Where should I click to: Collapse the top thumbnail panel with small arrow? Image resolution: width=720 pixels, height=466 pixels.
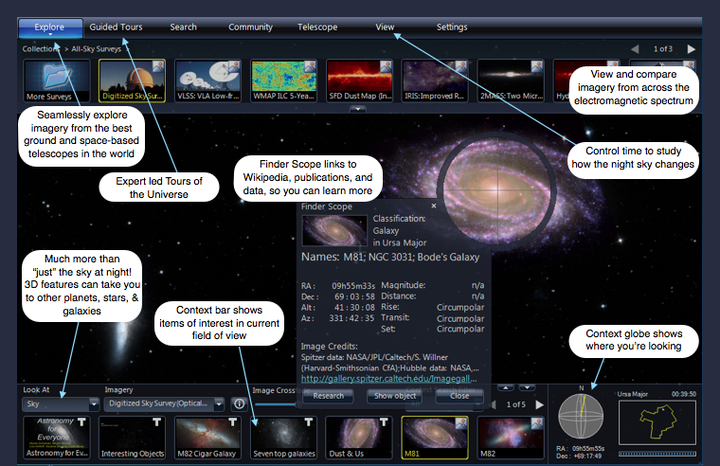pos(358,109)
